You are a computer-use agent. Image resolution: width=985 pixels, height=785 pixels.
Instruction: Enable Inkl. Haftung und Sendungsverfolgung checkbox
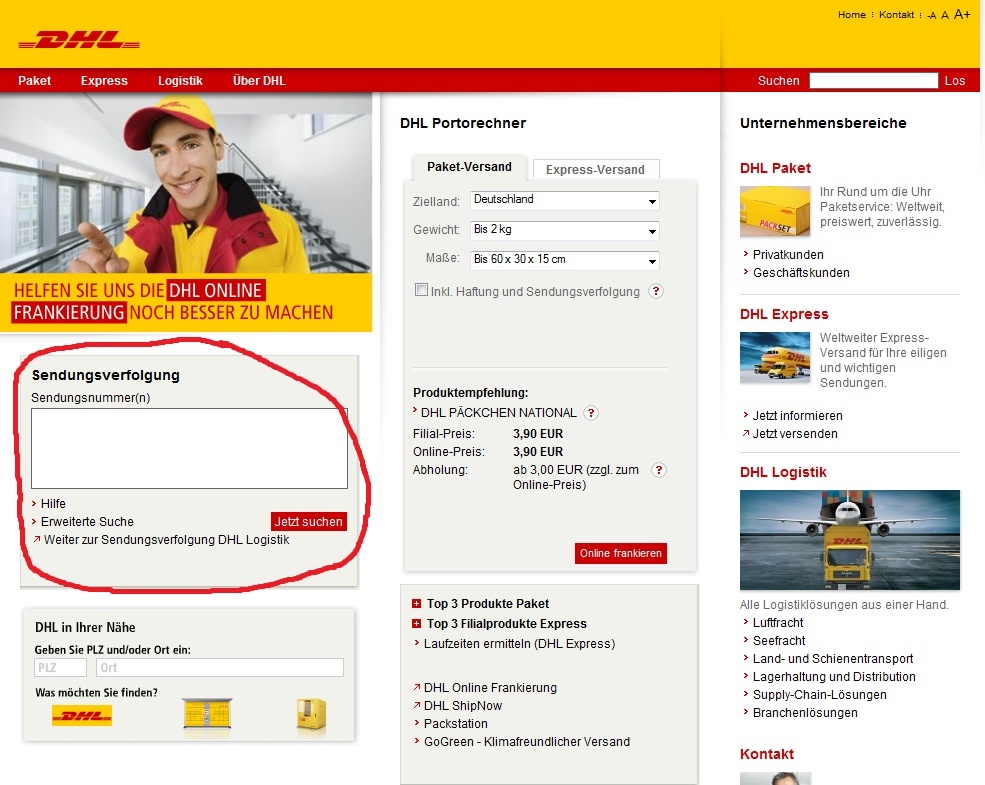[x=422, y=290]
